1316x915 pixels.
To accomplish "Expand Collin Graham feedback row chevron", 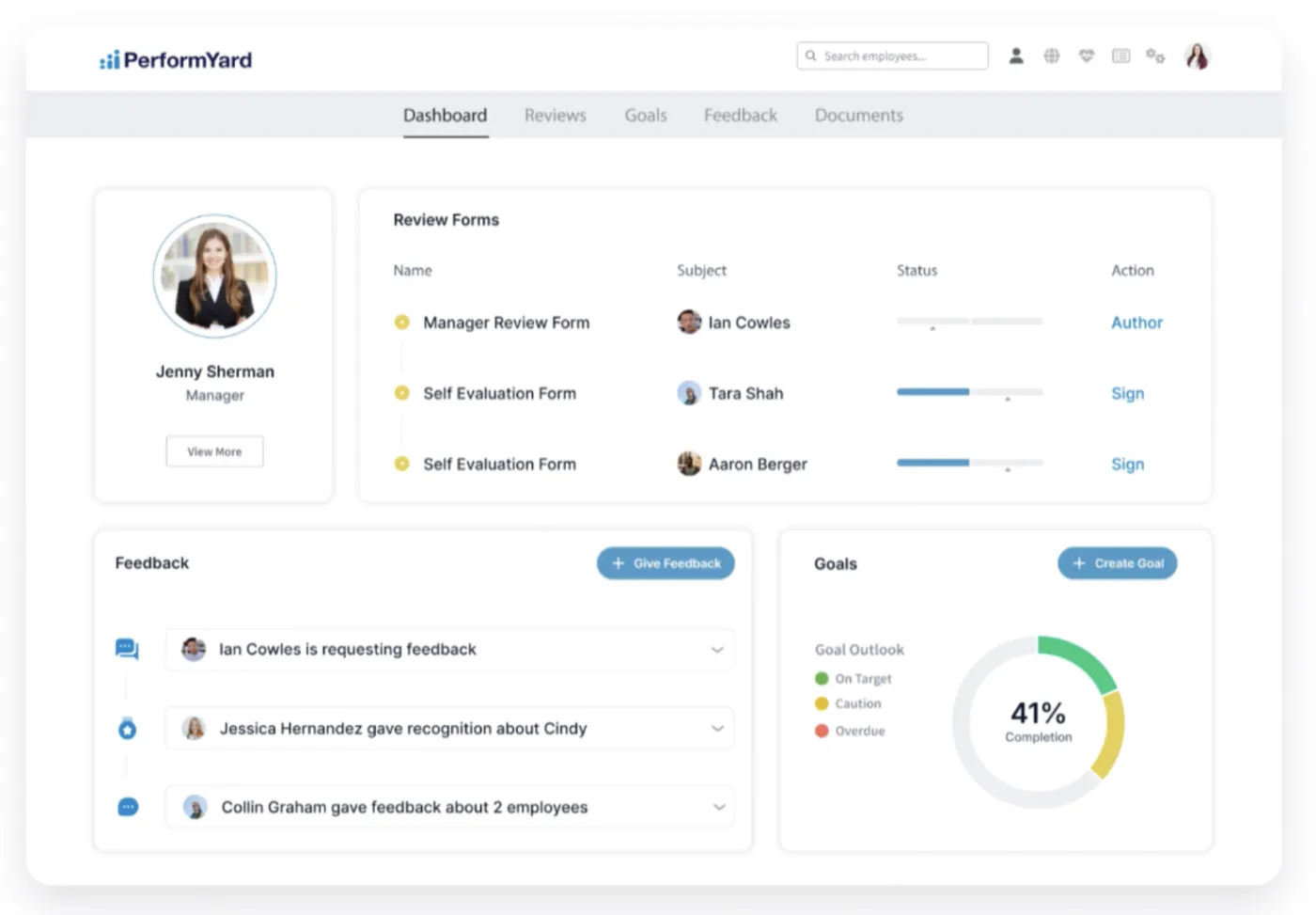I will point(719,807).
